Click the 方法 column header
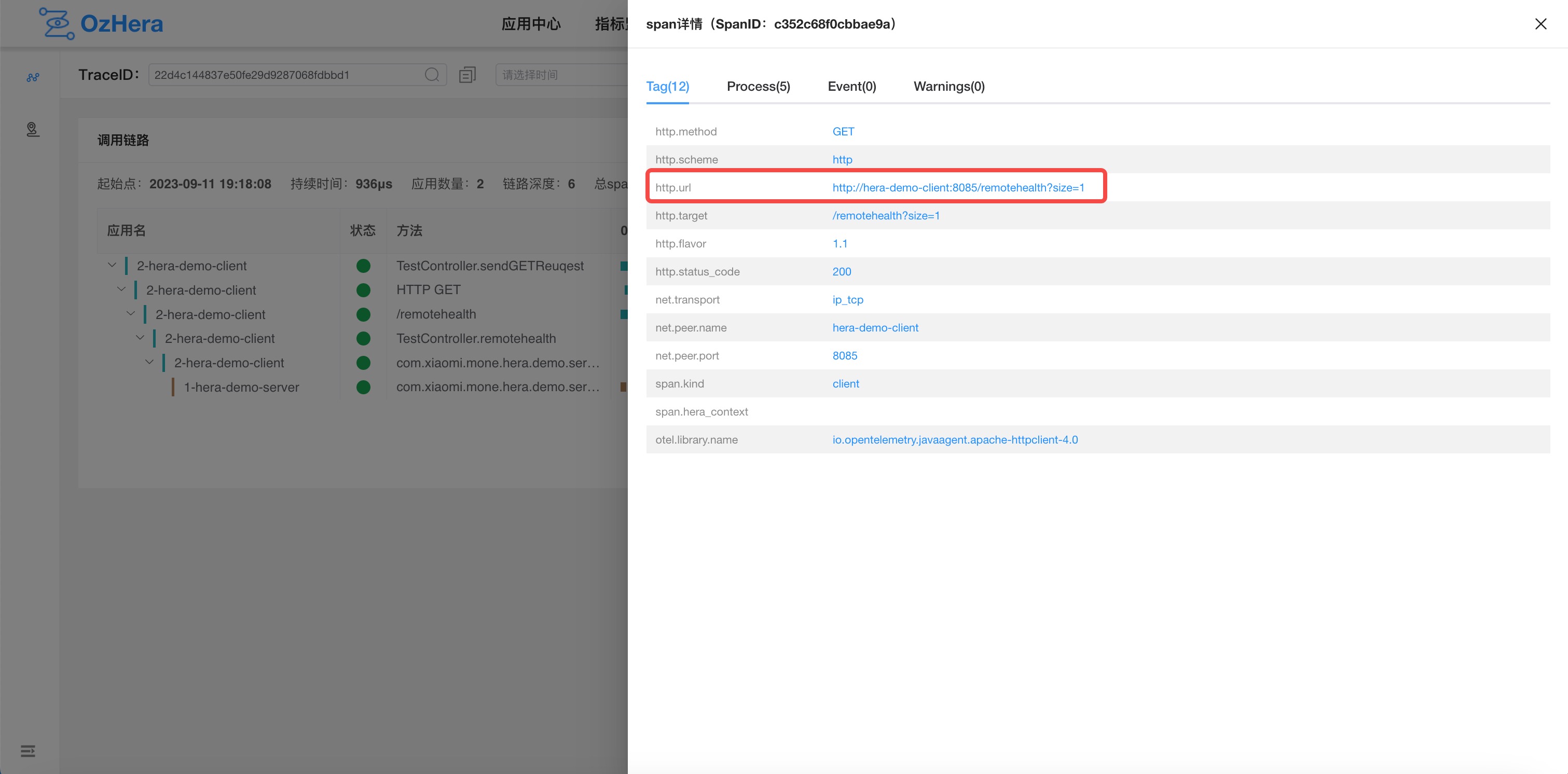 pyautogui.click(x=409, y=230)
